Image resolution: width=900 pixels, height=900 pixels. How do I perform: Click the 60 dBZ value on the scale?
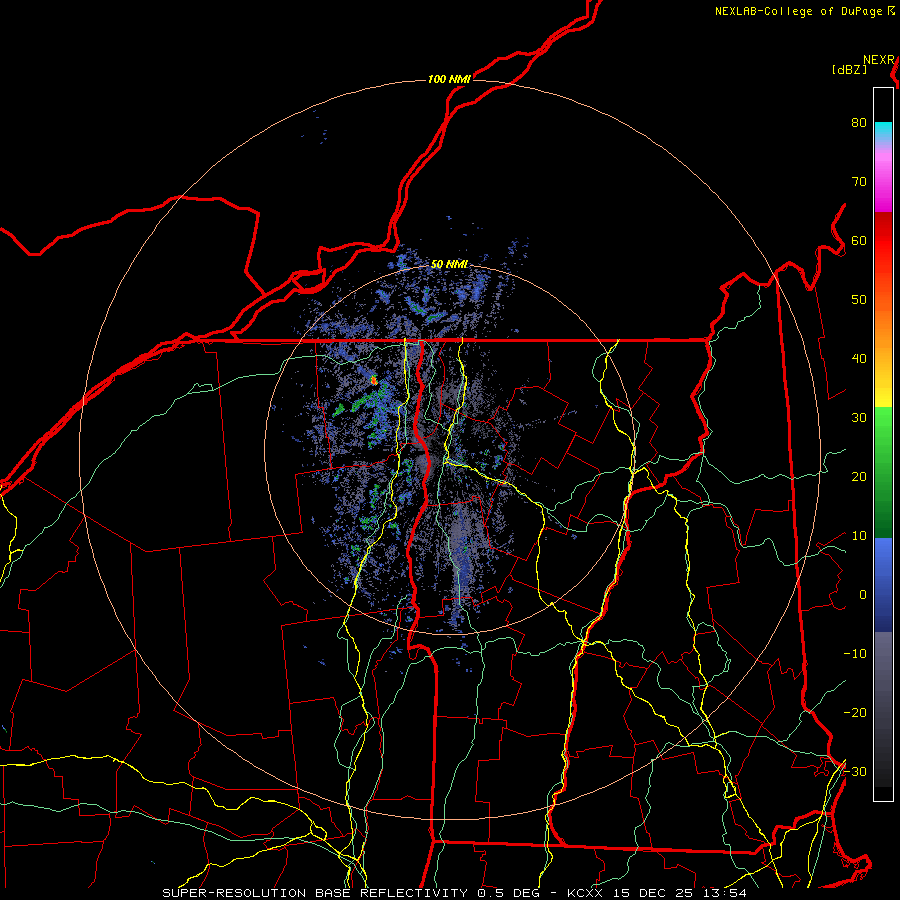click(859, 241)
